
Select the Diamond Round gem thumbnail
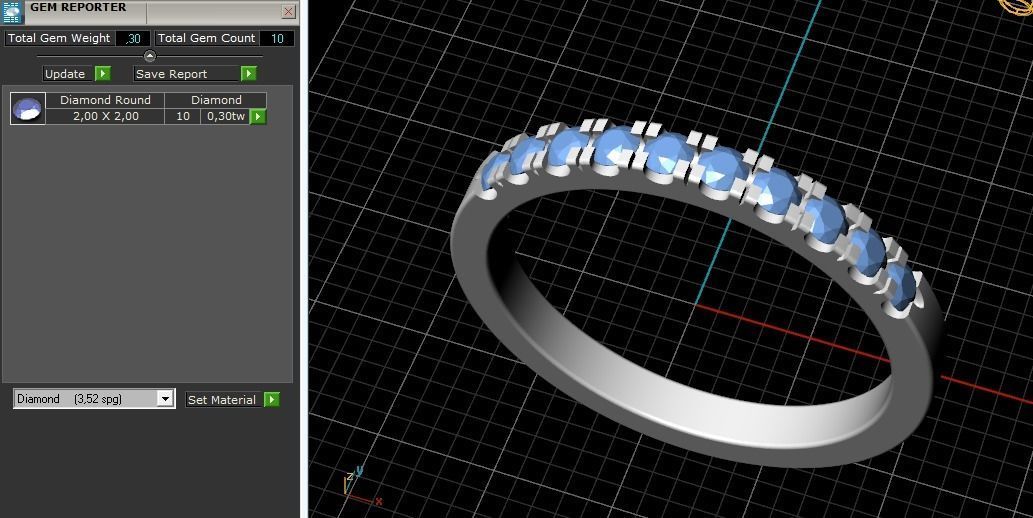coord(28,109)
